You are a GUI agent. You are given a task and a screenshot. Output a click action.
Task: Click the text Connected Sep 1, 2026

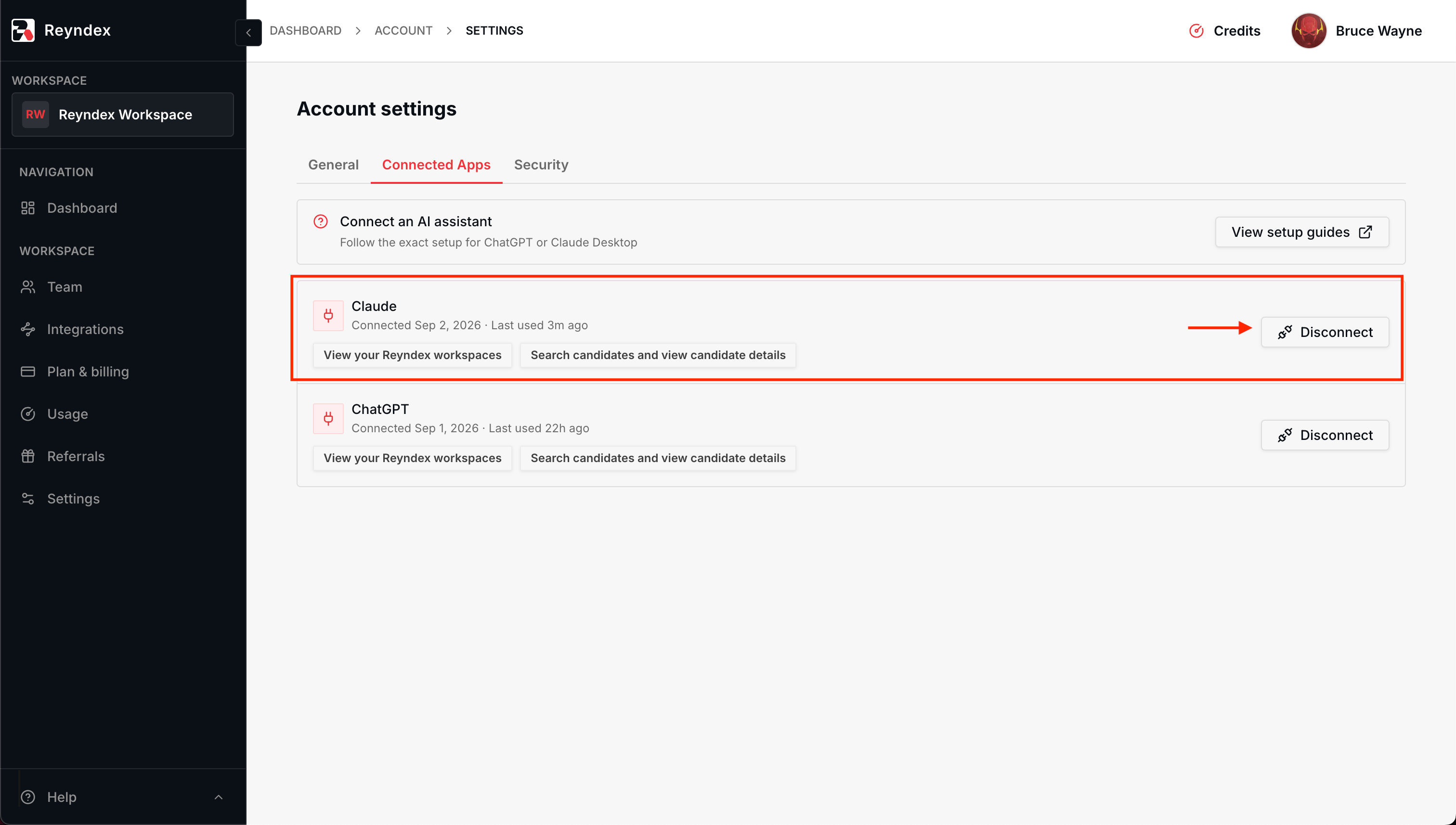(x=415, y=428)
